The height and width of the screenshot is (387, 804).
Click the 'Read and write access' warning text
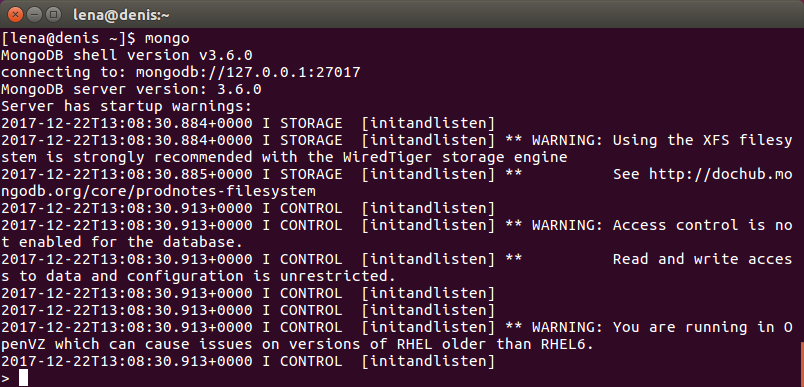[702, 259]
